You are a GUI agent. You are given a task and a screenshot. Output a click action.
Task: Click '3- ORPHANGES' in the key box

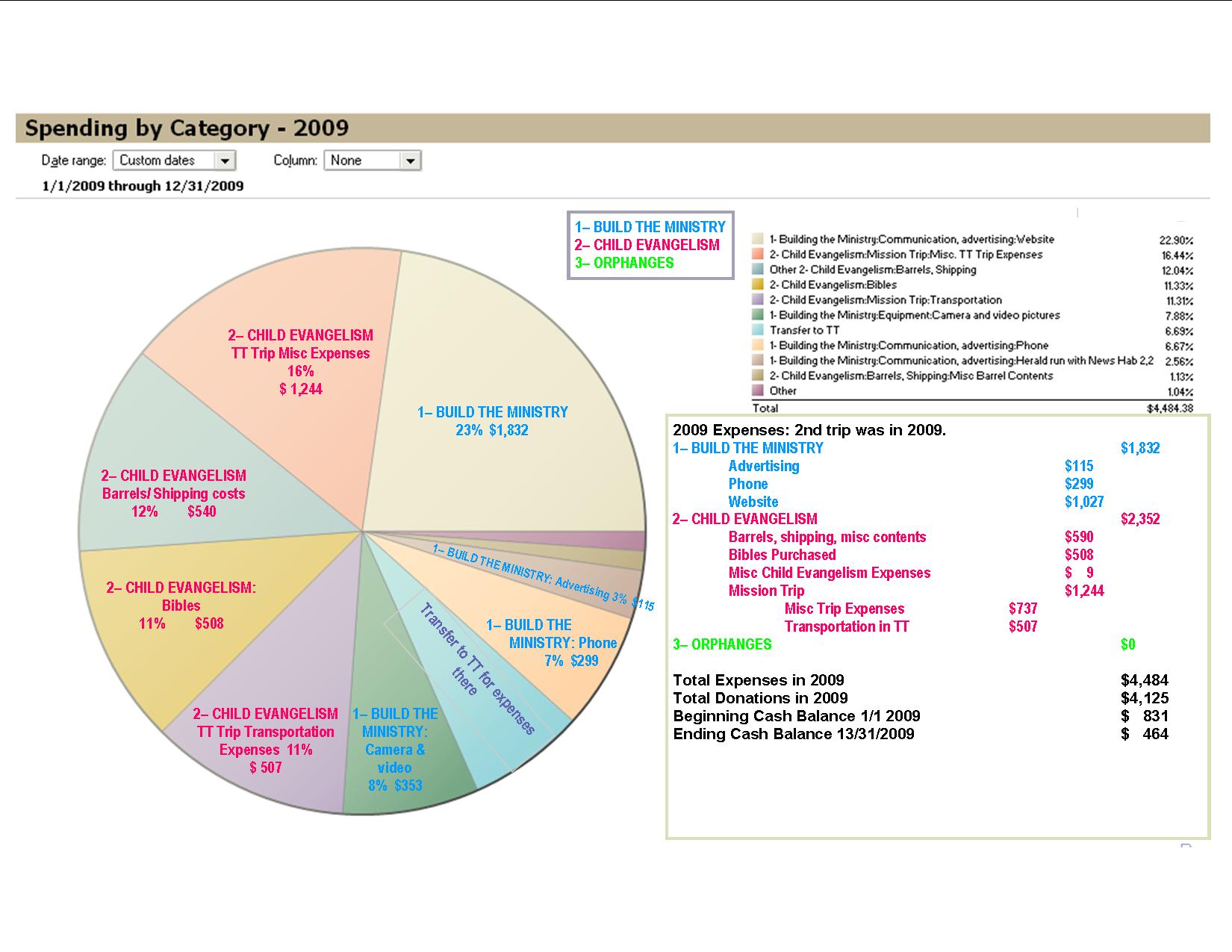pyautogui.click(x=624, y=263)
